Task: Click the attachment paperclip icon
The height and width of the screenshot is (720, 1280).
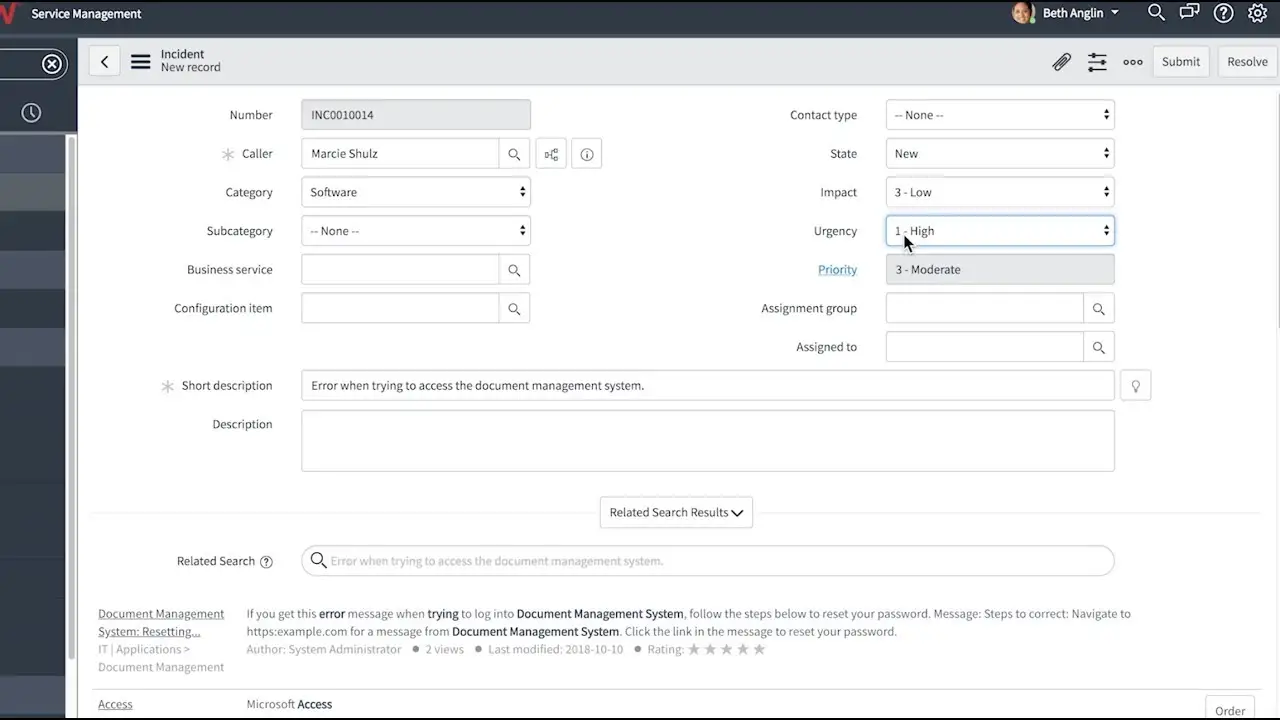Action: point(1061,62)
